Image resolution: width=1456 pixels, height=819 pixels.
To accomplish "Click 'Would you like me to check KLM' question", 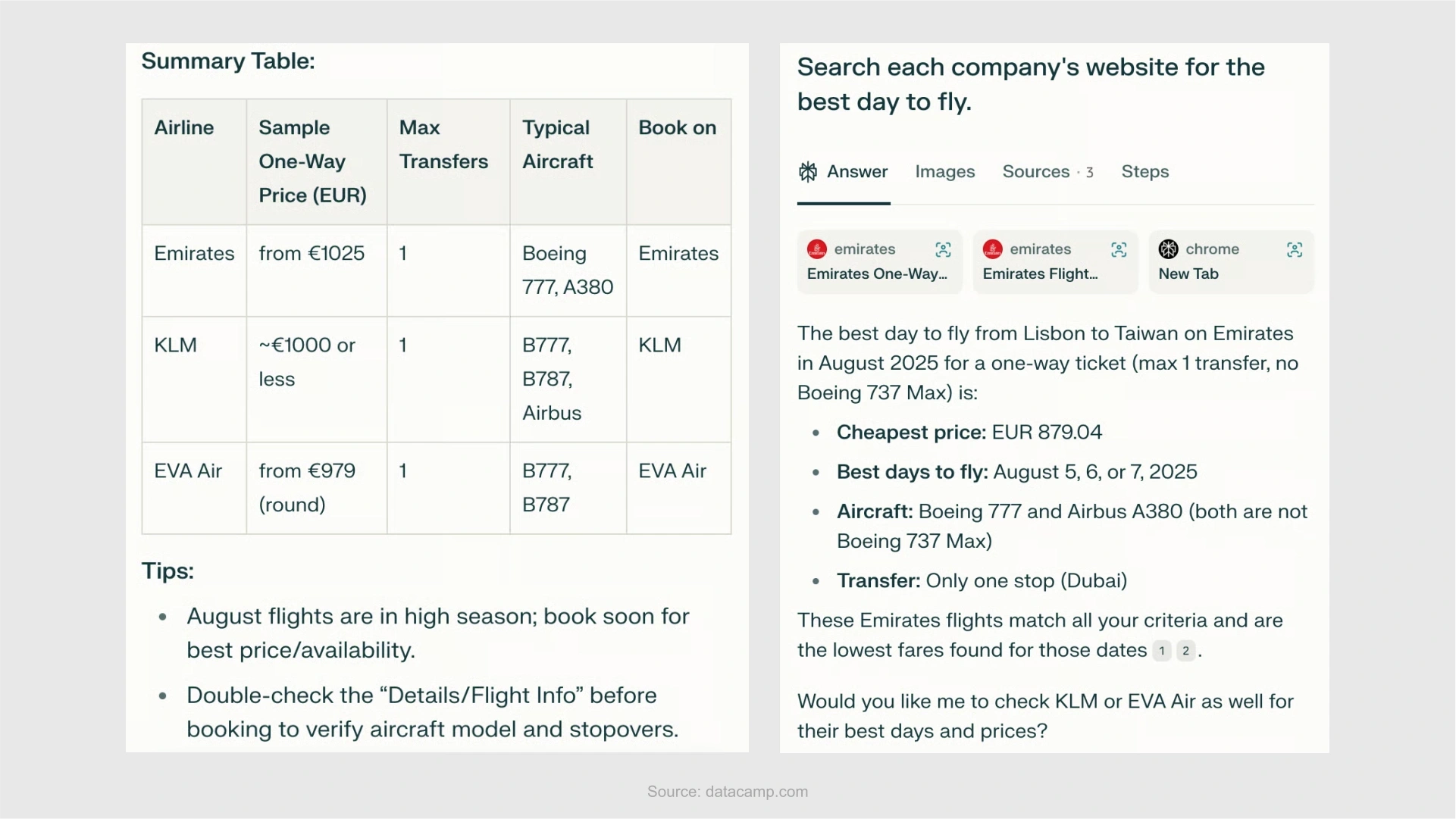I will coord(1045,717).
